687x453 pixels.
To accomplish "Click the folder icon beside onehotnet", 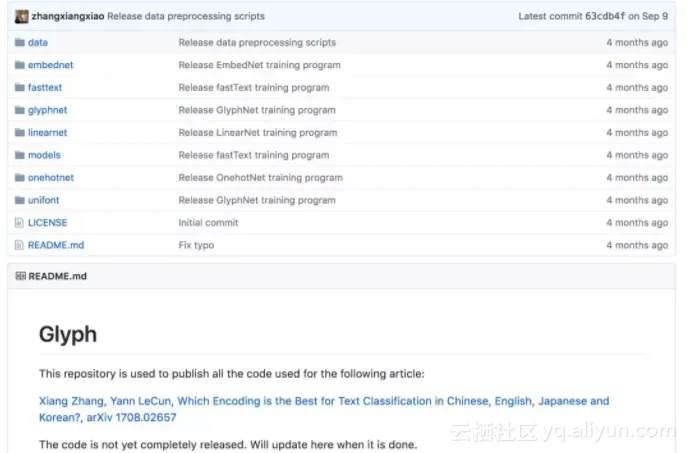I will pyautogui.click(x=19, y=178).
